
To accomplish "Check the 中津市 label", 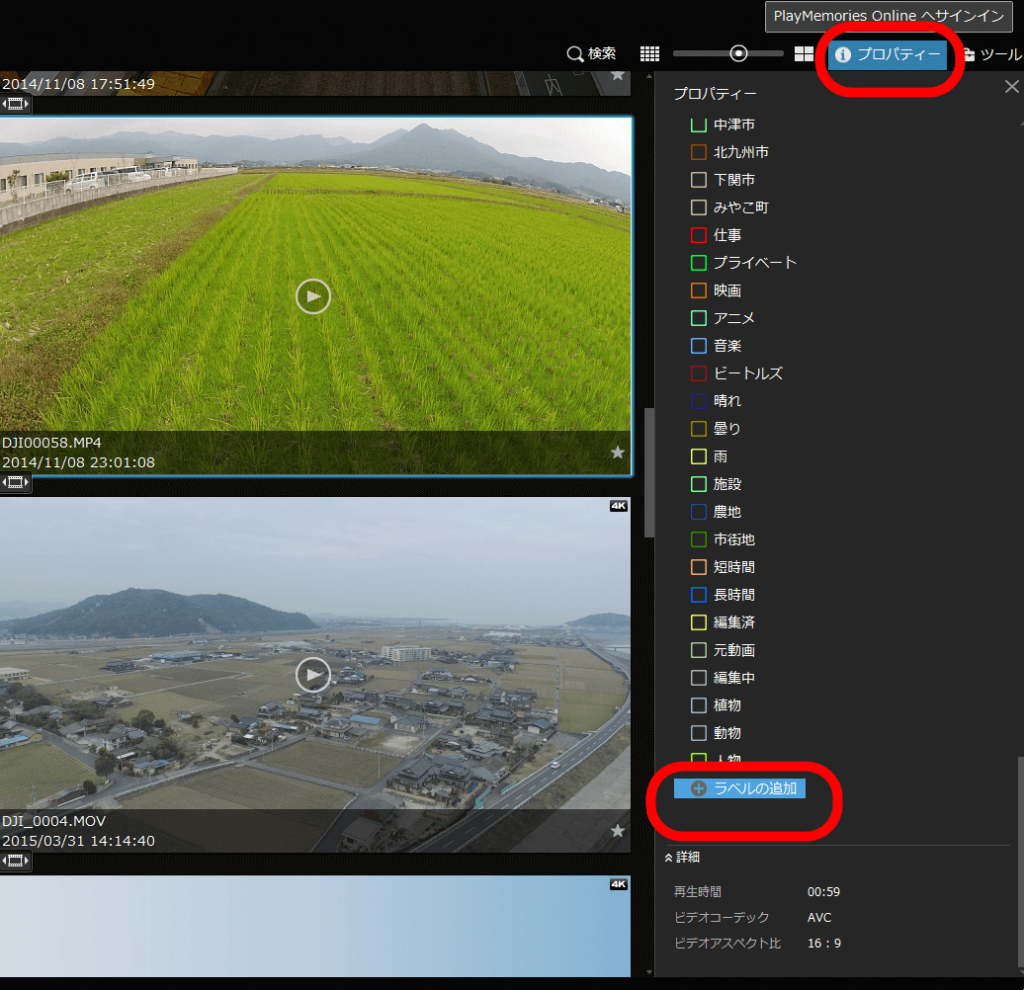I will [x=698, y=124].
